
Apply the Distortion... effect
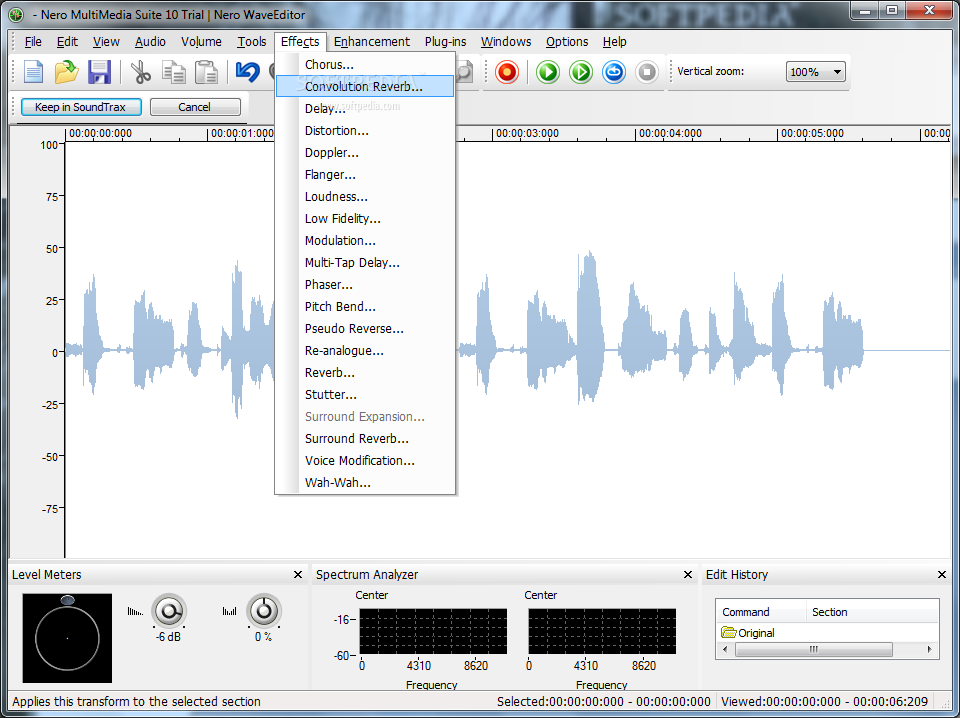(365, 130)
